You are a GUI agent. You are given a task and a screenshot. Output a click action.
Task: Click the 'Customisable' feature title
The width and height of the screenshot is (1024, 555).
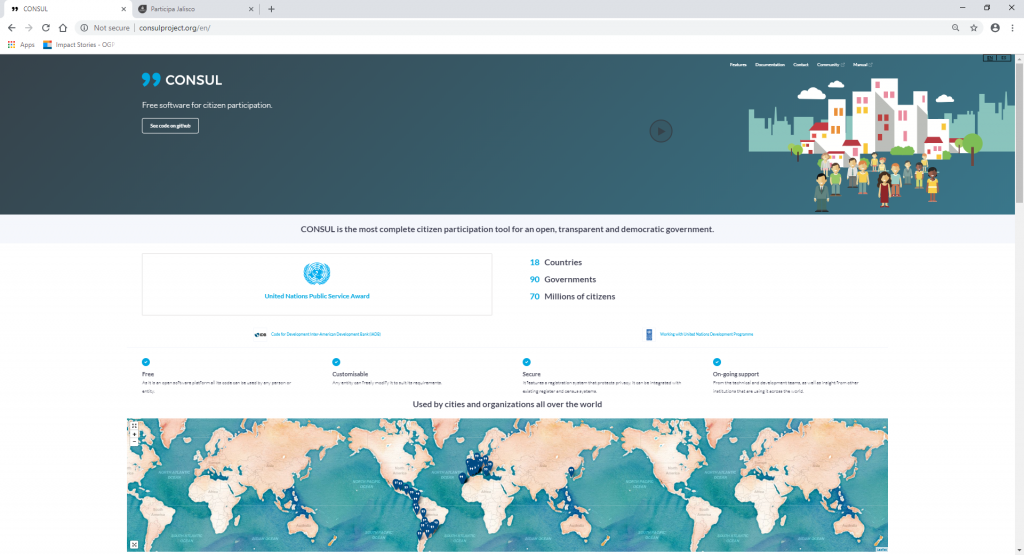point(350,374)
